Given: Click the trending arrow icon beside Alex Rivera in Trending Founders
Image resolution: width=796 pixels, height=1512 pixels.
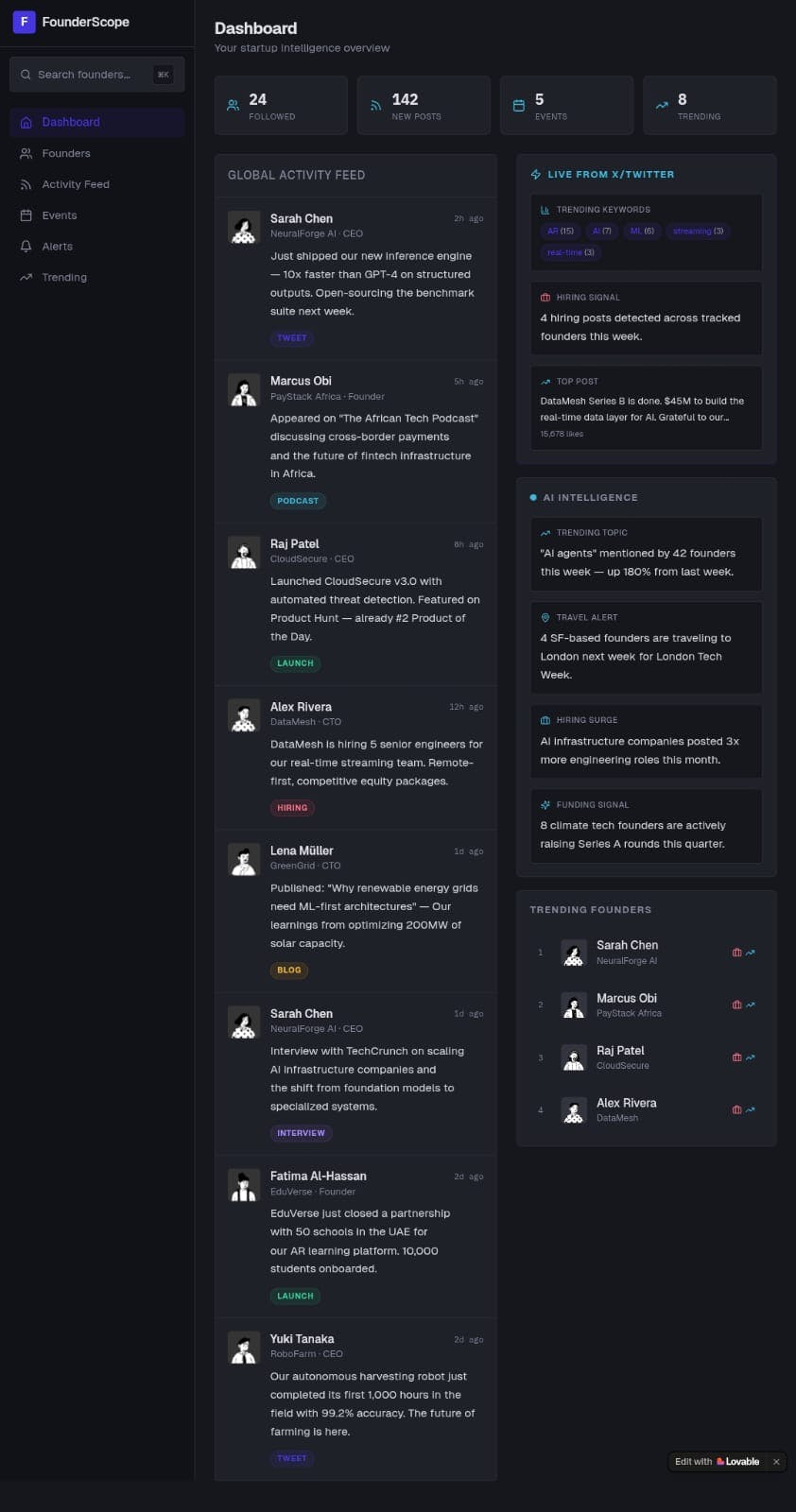Looking at the screenshot, I should coord(751,1109).
